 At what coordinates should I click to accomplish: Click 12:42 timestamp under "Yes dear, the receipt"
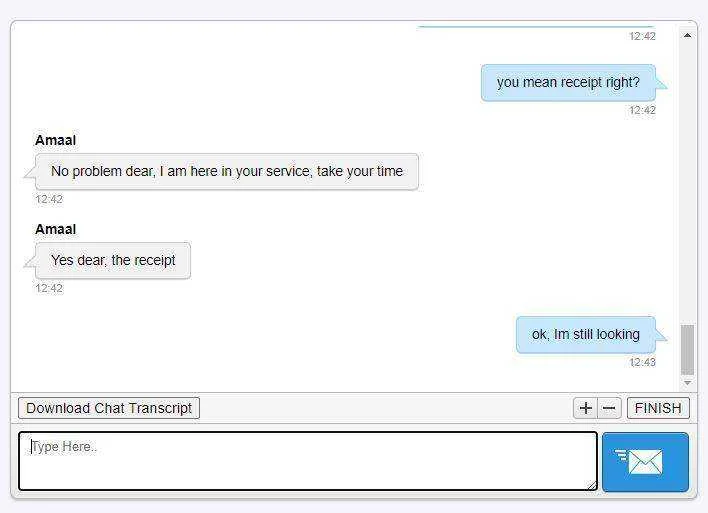coord(49,288)
